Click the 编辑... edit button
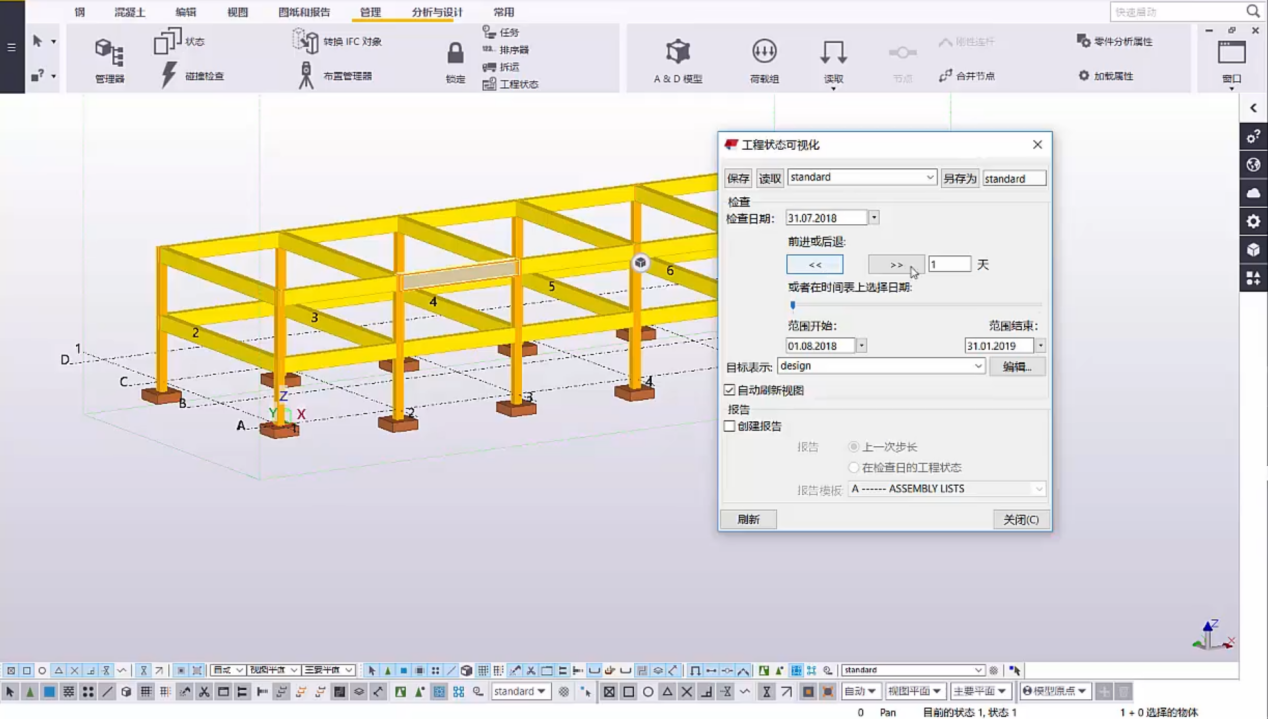The width and height of the screenshot is (1268, 719). [x=1017, y=367]
